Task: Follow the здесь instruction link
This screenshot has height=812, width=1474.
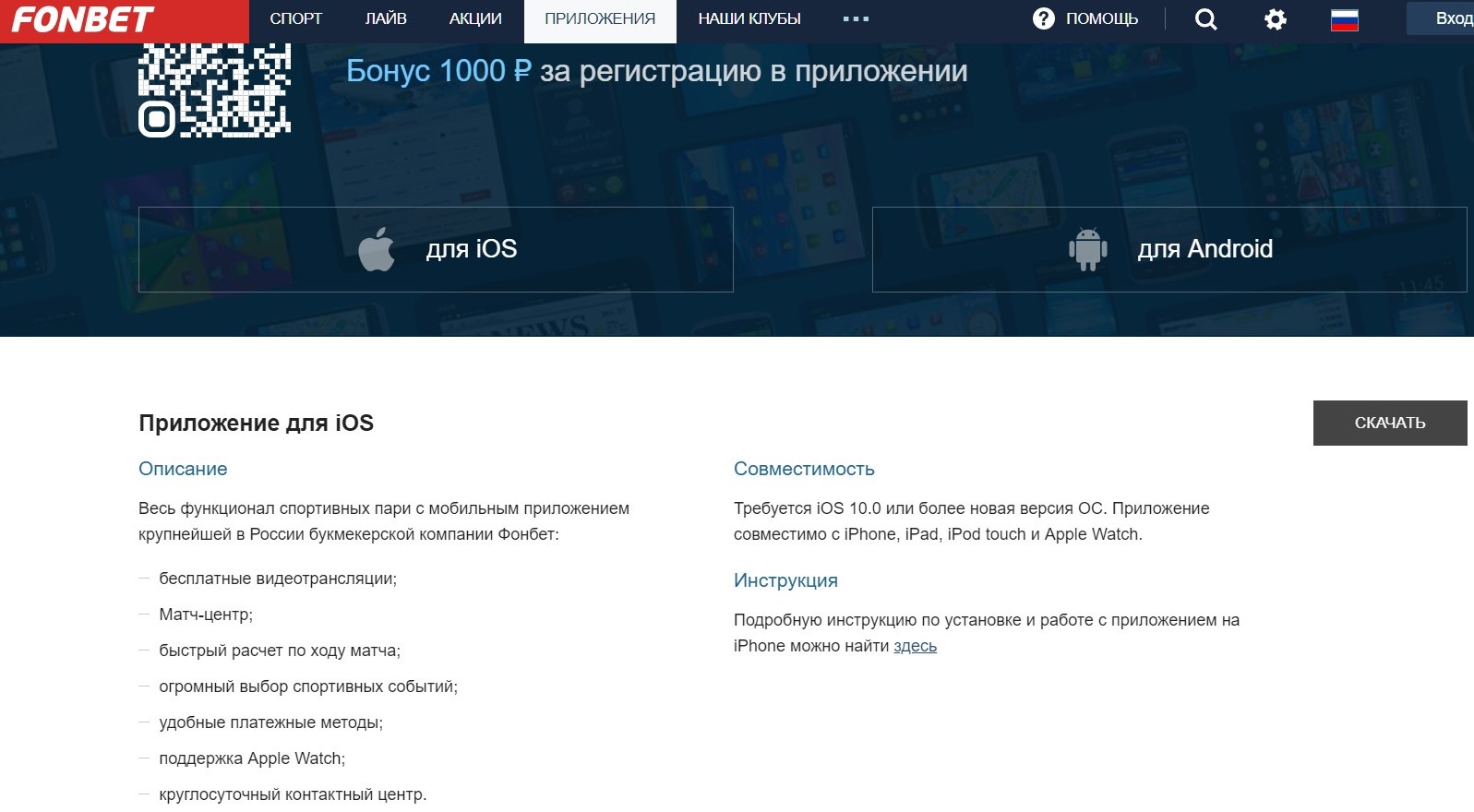Action: (915, 646)
